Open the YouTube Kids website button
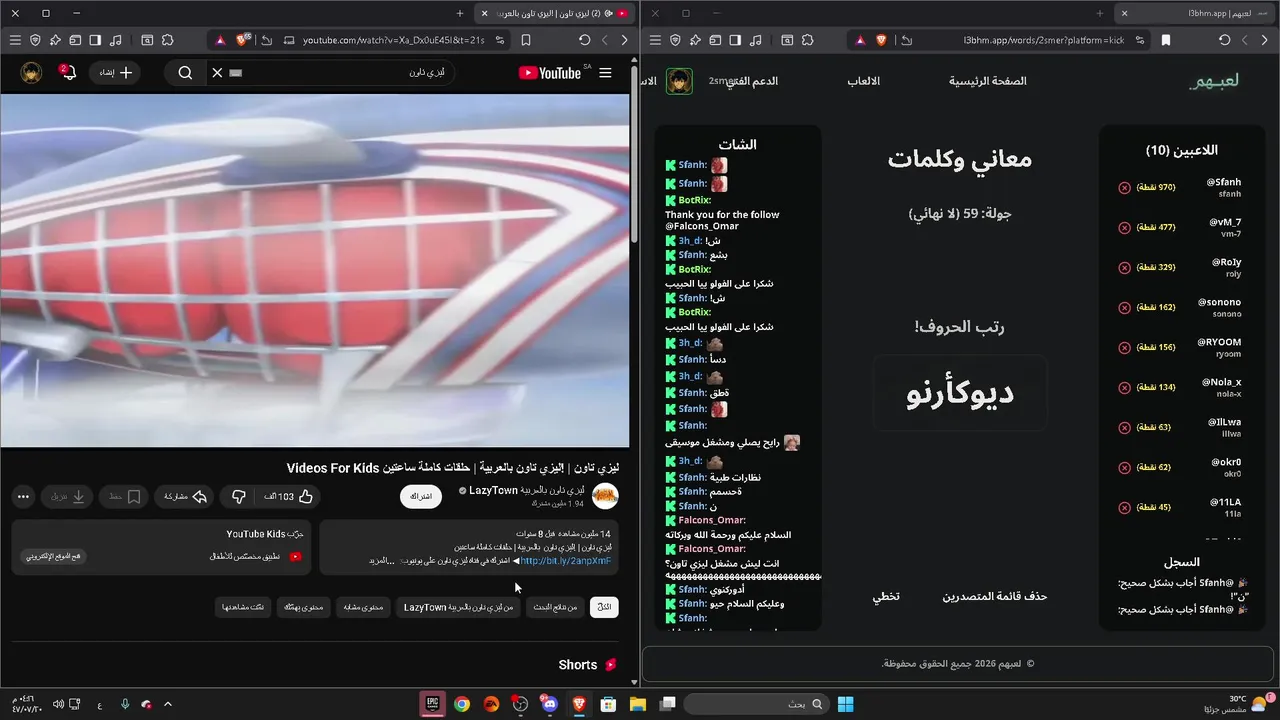This screenshot has width=1280, height=720. point(54,556)
